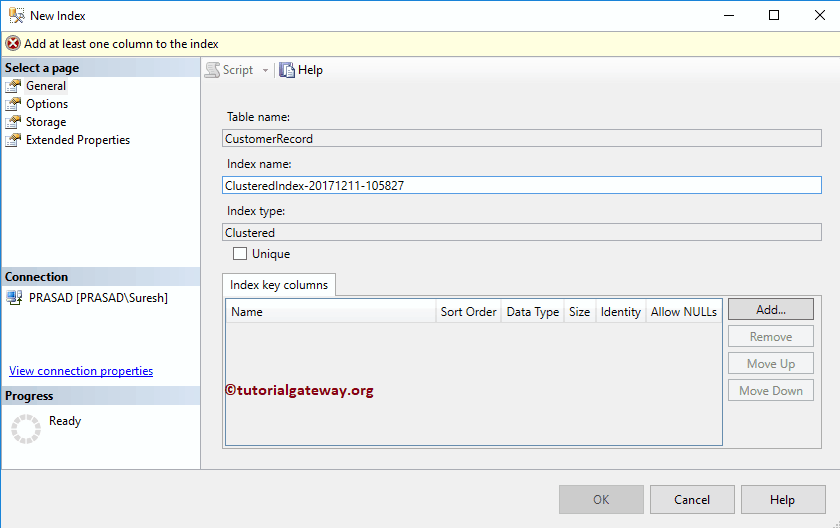The height and width of the screenshot is (528, 840).
Task: Click the Index name input field
Action: point(522,185)
